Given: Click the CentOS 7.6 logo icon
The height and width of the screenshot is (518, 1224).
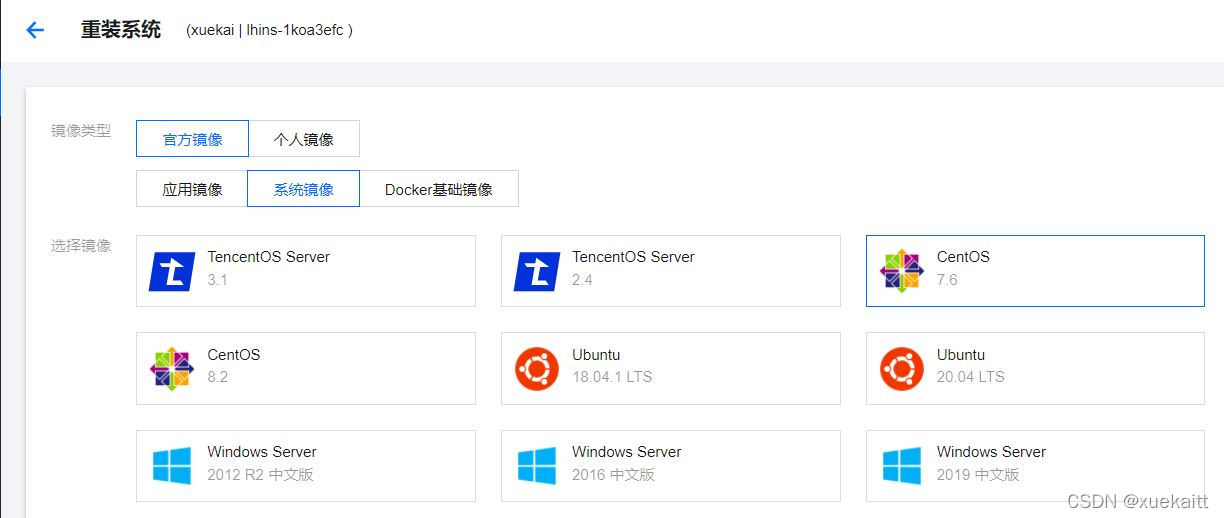Looking at the screenshot, I should click(x=901, y=271).
